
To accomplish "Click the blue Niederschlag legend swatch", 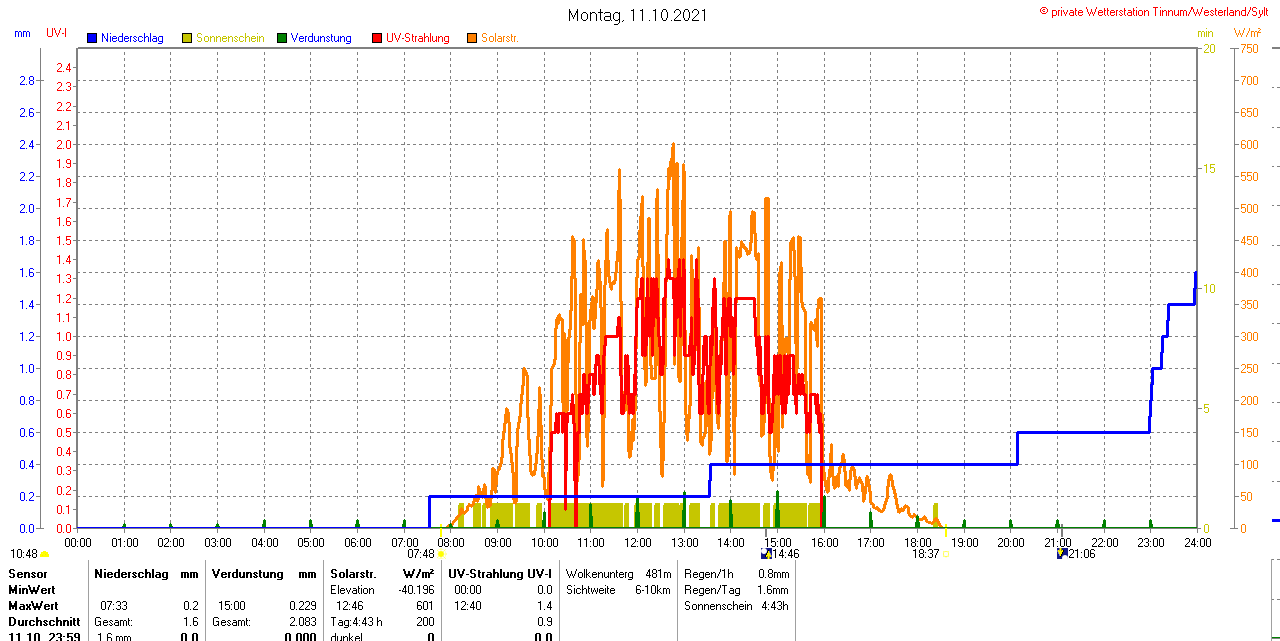I will [x=93, y=38].
